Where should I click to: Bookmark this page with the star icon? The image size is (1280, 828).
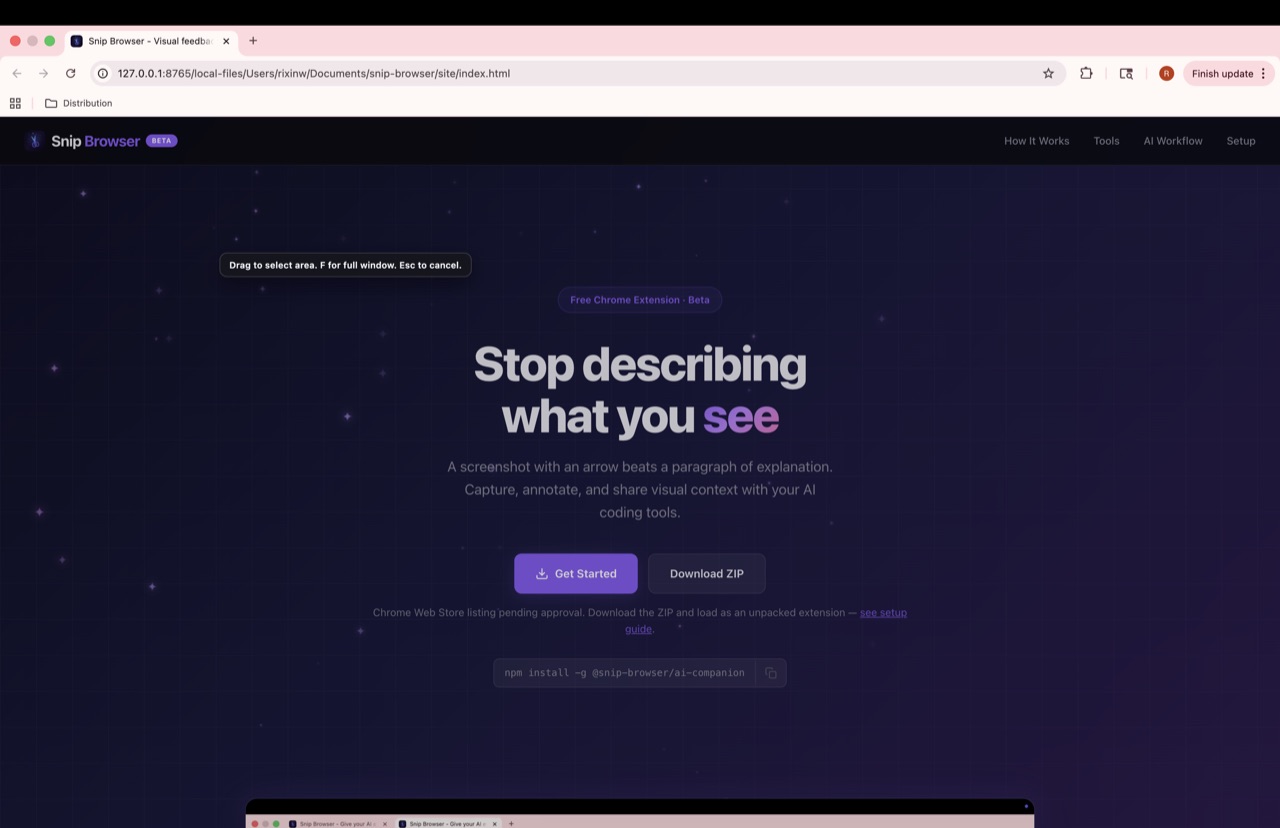coord(1048,73)
